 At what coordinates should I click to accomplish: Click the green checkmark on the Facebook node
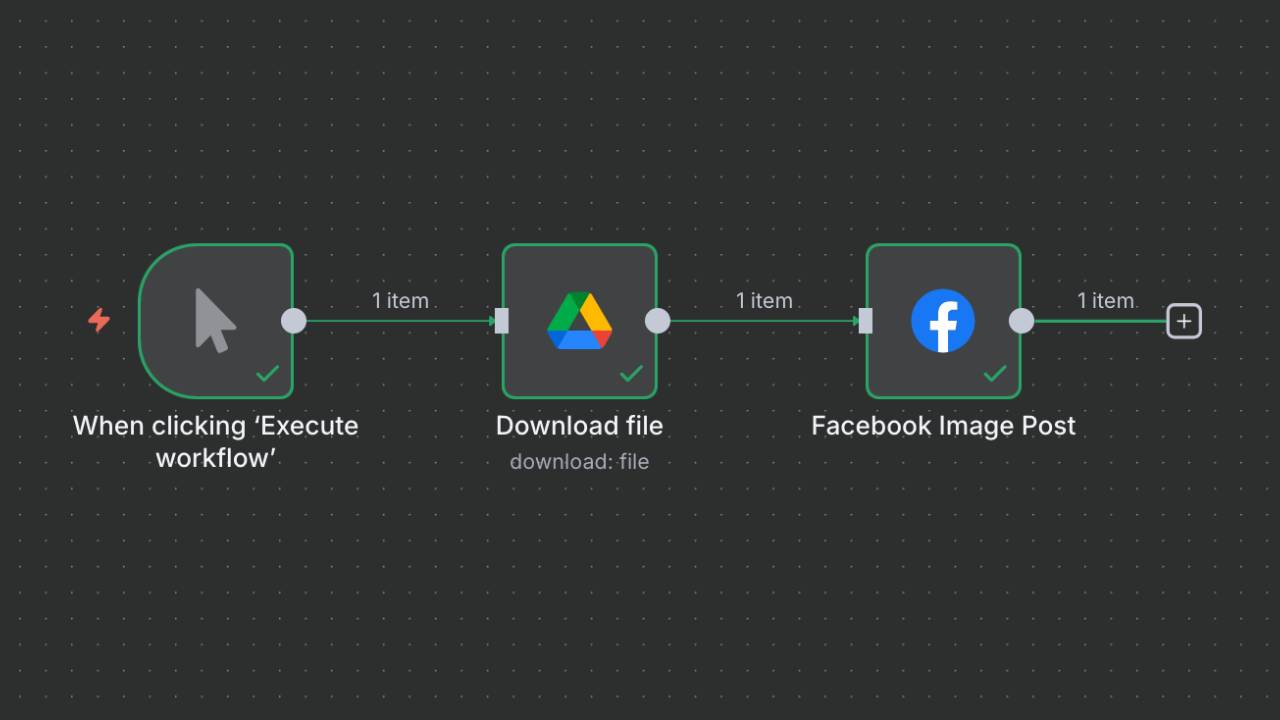click(995, 374)
